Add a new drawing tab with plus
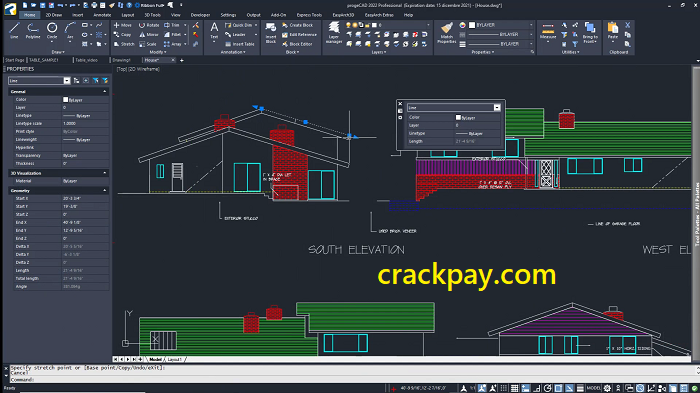This screenshot has height=393, width=700. coord(182,60)
